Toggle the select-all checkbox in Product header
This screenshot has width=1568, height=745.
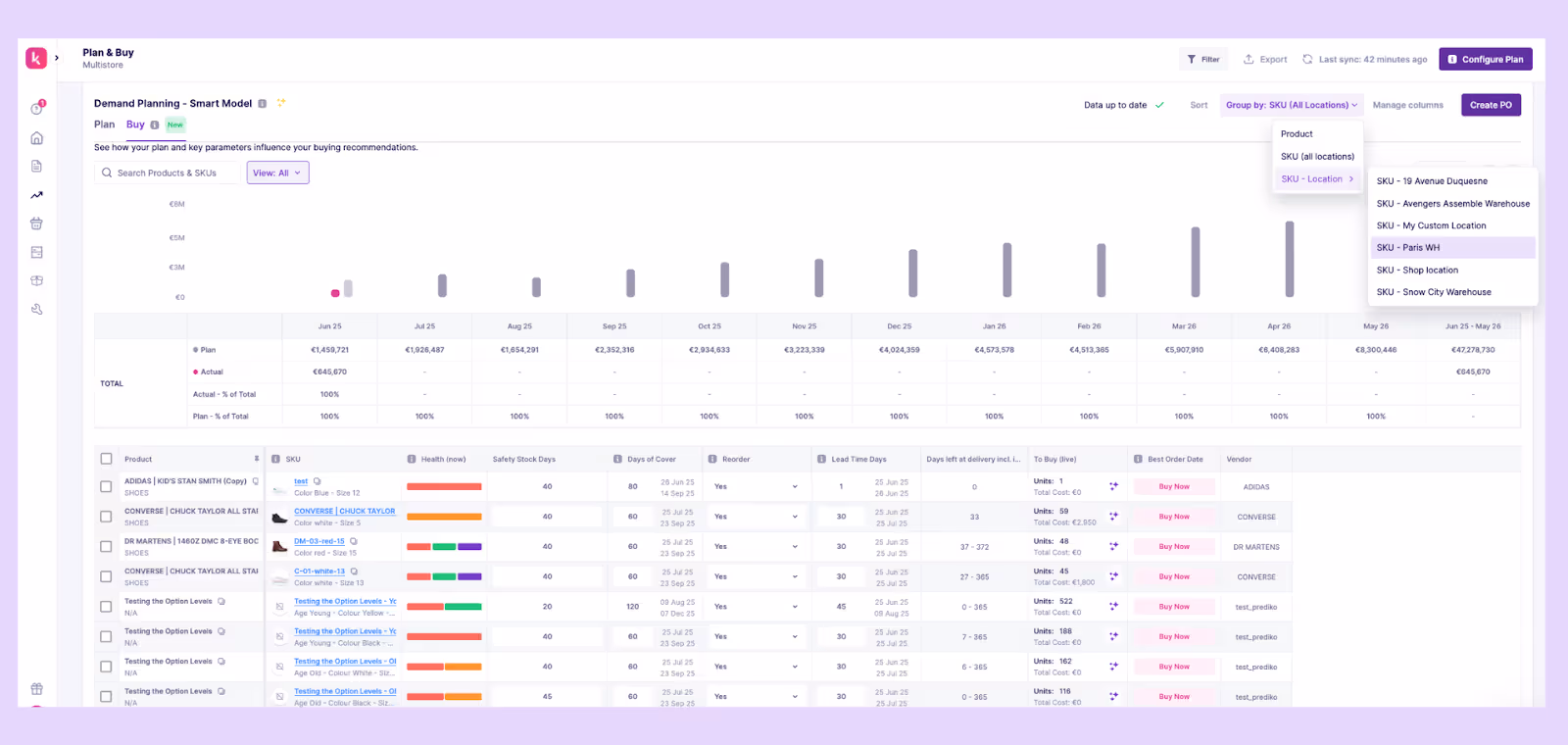click(106, 459)
